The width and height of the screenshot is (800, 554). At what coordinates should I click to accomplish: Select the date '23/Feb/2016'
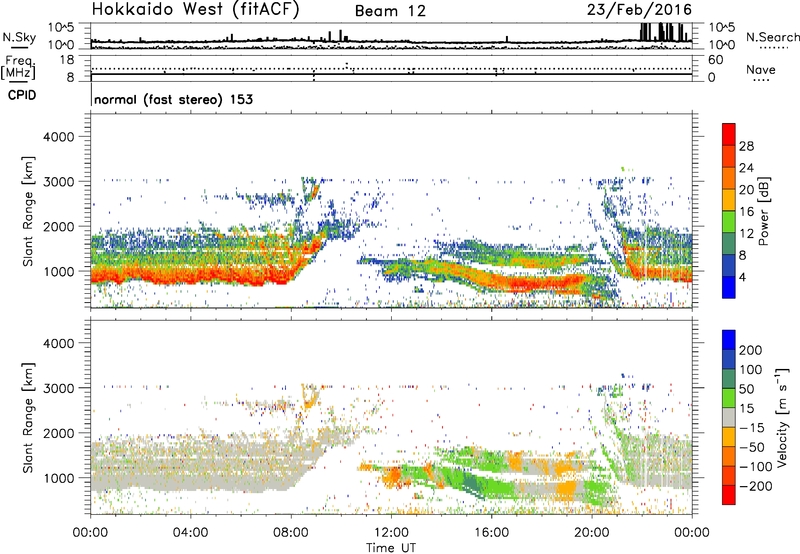point(639,10)
